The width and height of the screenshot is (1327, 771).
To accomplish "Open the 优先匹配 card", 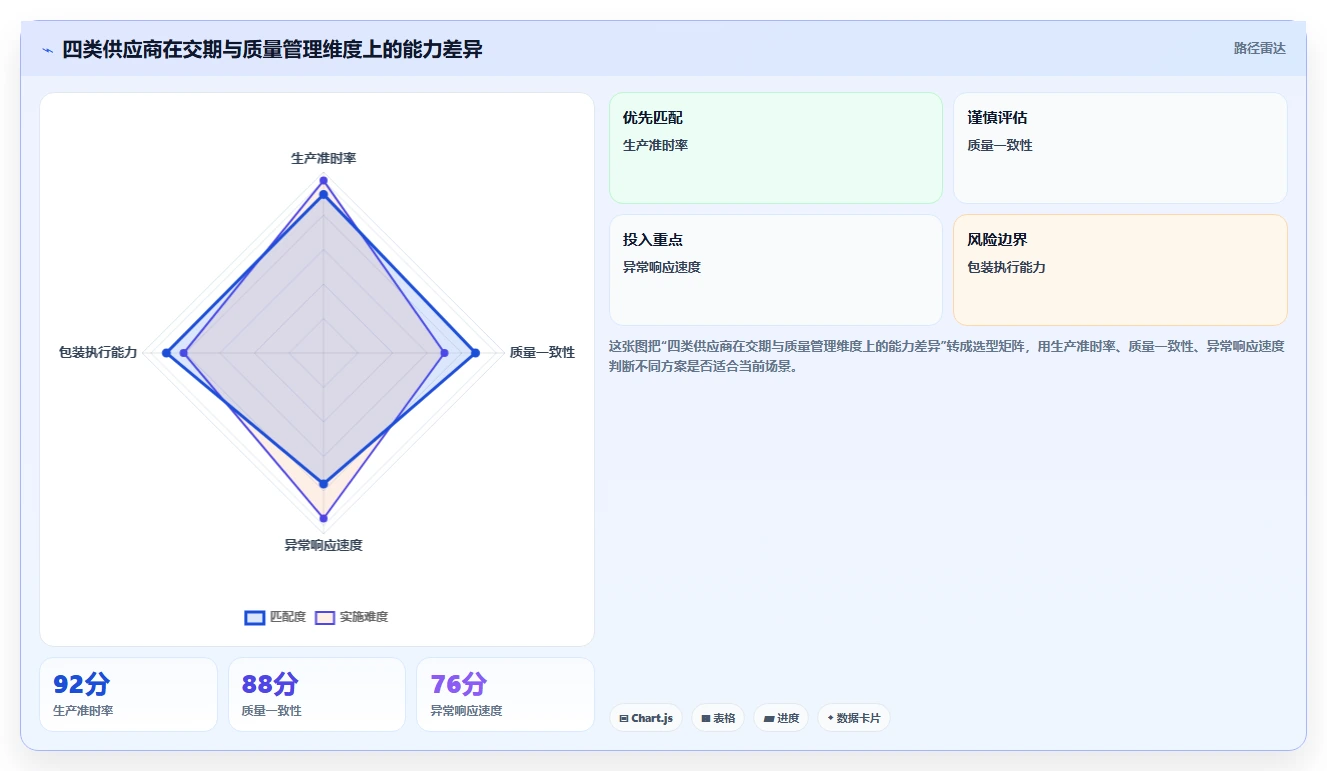I will click(x=776, y=148).
